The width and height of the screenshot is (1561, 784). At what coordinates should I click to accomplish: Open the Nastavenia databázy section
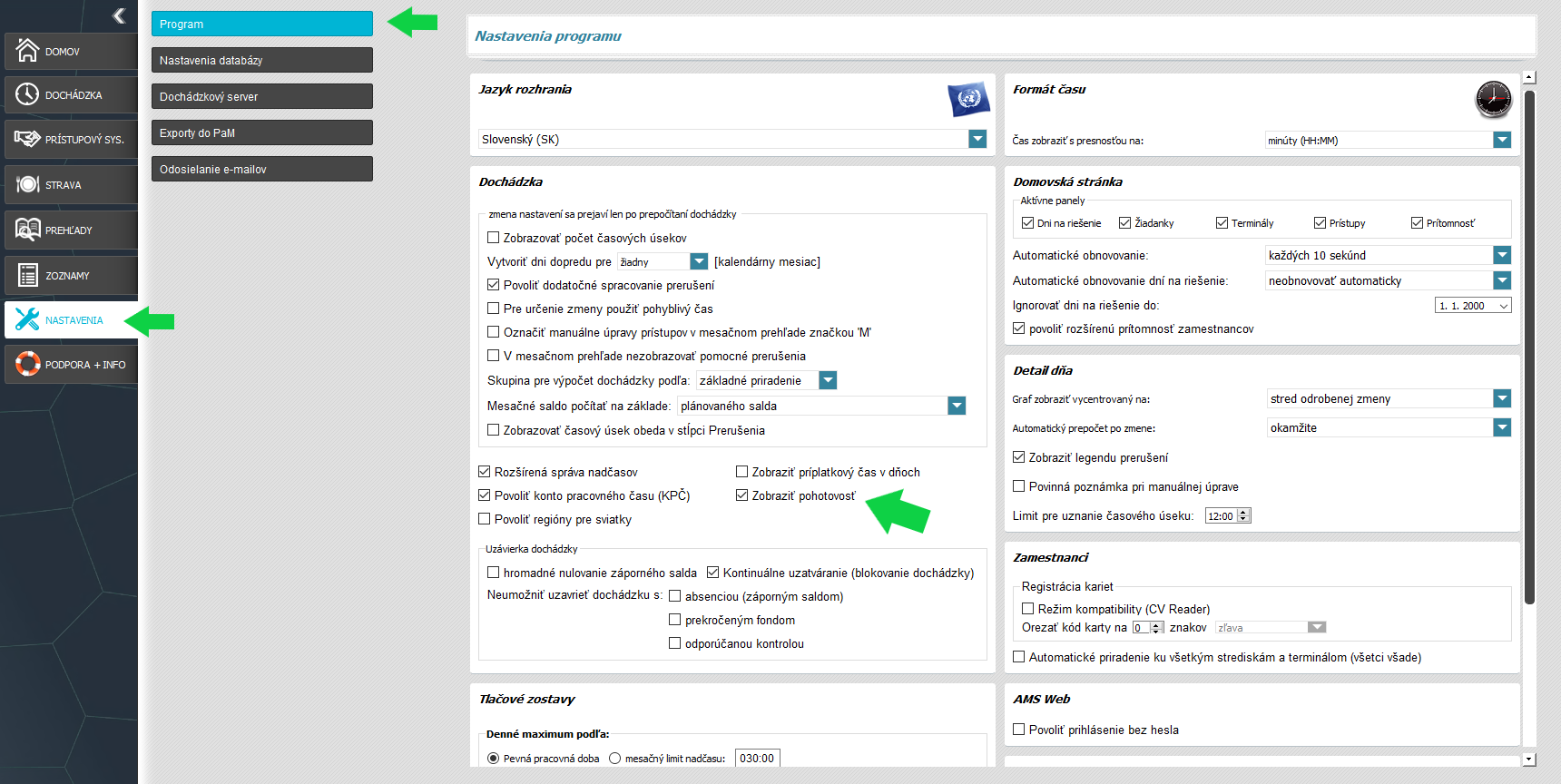262,60
